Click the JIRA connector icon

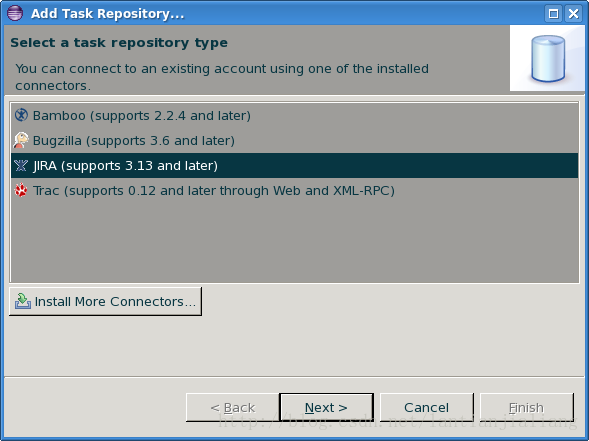[21, 165]
